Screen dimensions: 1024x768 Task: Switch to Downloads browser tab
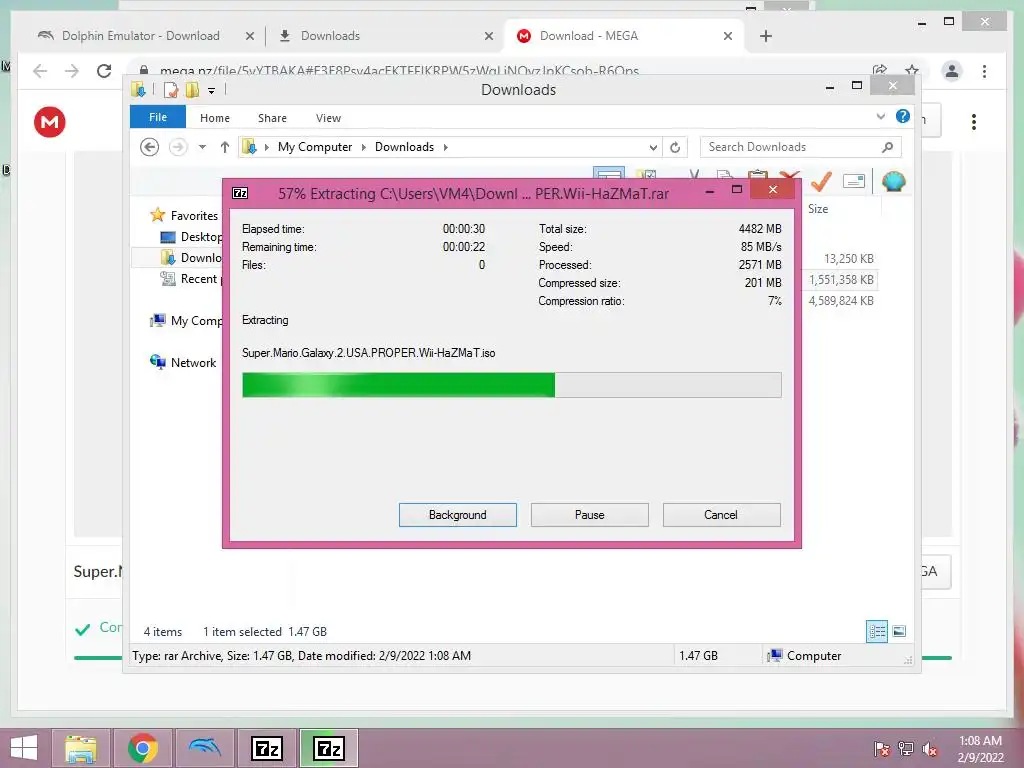(x=330, y=36)
